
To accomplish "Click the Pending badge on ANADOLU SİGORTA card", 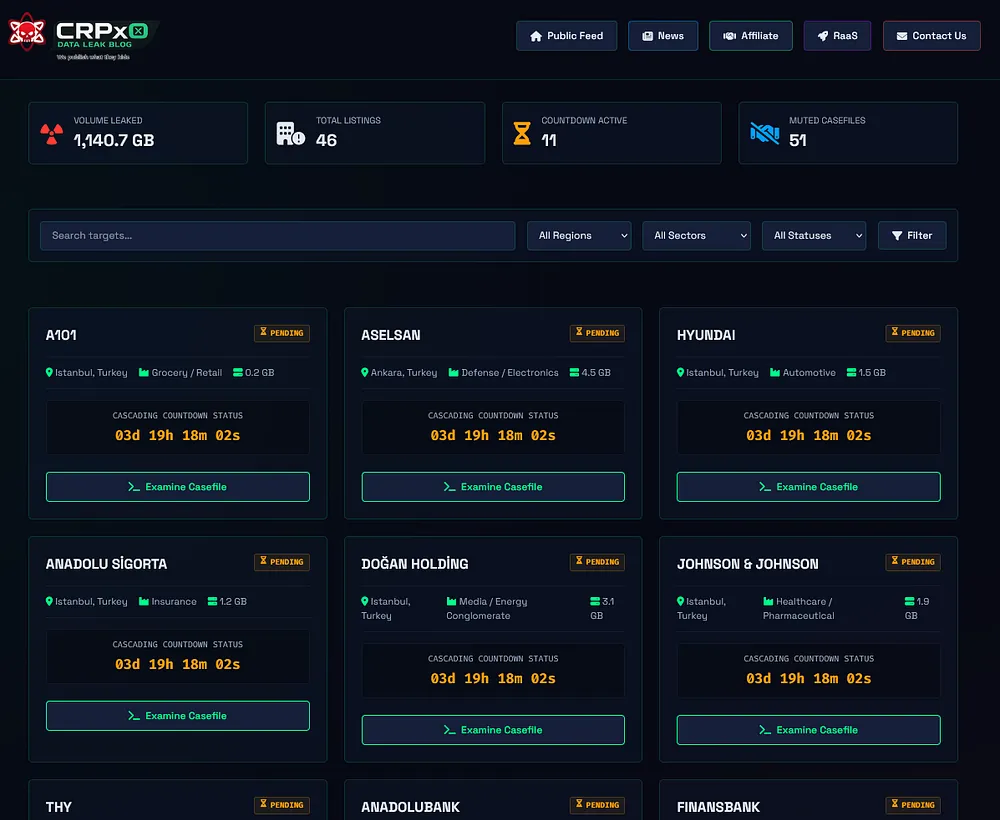I will tap(281, 562).
